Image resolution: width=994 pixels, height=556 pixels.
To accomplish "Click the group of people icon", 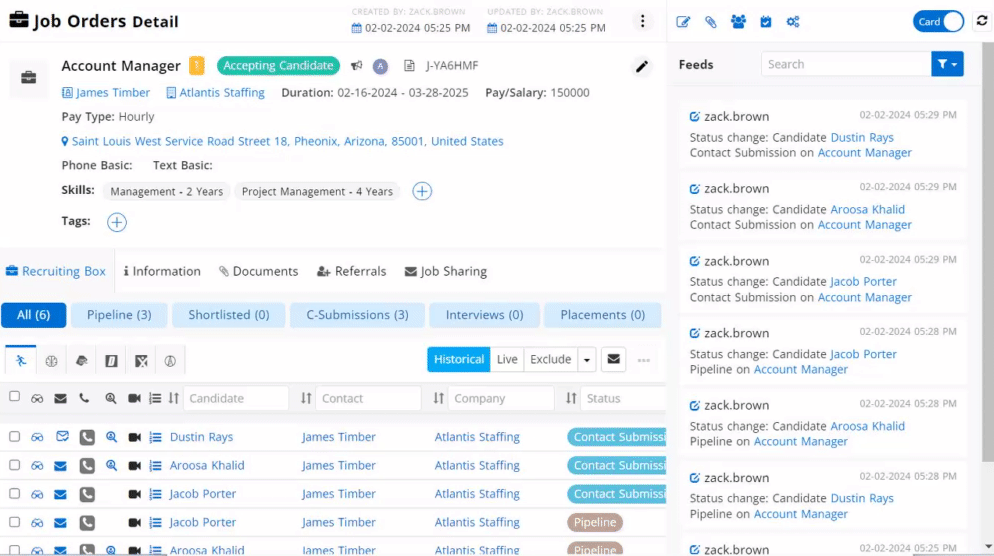I will (738, 22).
